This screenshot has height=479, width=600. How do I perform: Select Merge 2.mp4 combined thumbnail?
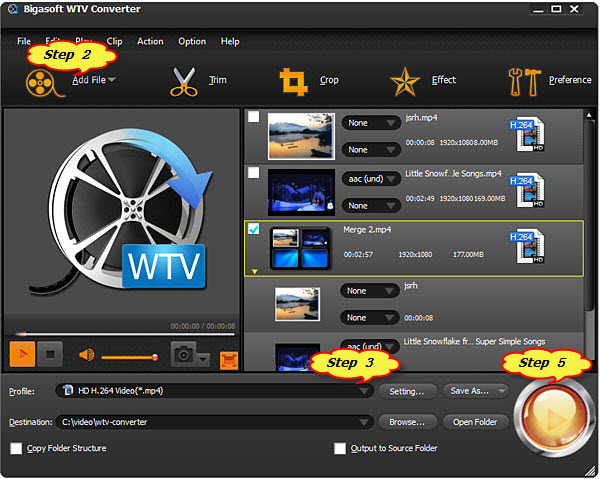[300, 249]
